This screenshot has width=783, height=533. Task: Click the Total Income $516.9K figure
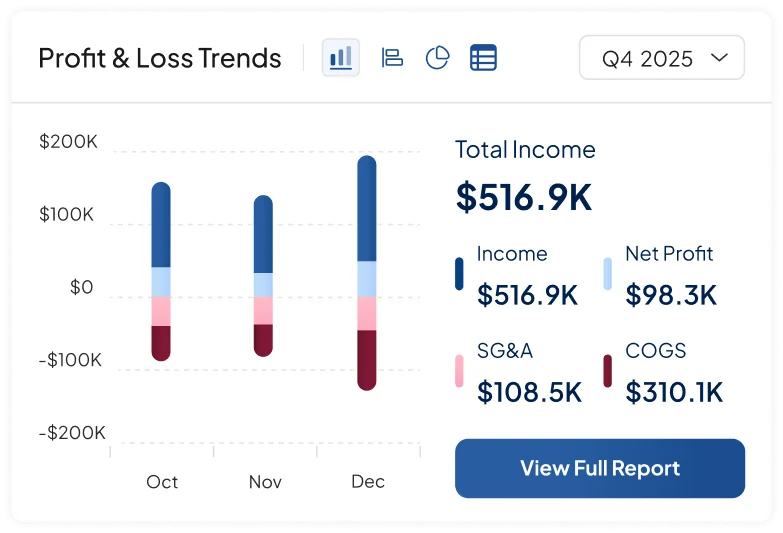tap(524, 197)
